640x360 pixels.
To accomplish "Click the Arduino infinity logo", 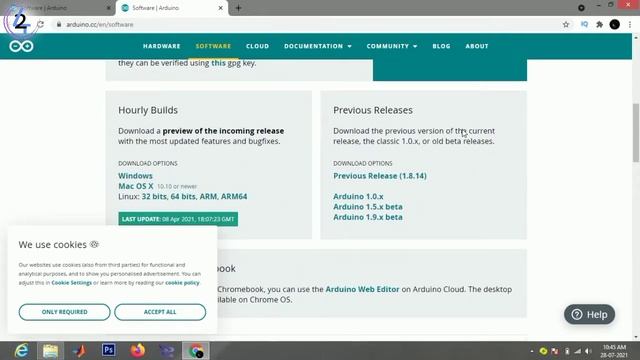I will coord(21,46).
